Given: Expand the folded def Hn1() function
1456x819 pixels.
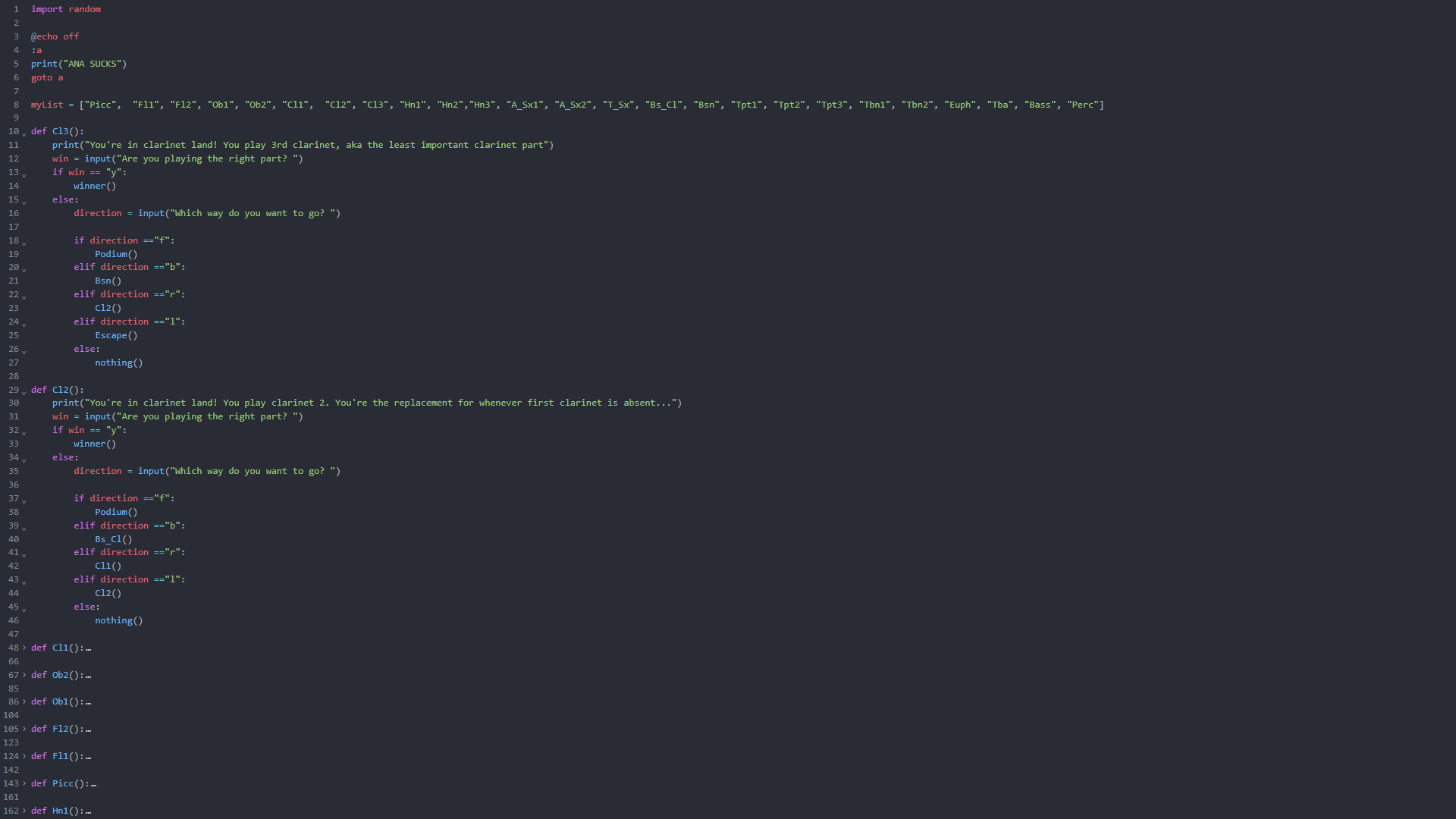Looking at the screenshot, I should pos(24,811).
